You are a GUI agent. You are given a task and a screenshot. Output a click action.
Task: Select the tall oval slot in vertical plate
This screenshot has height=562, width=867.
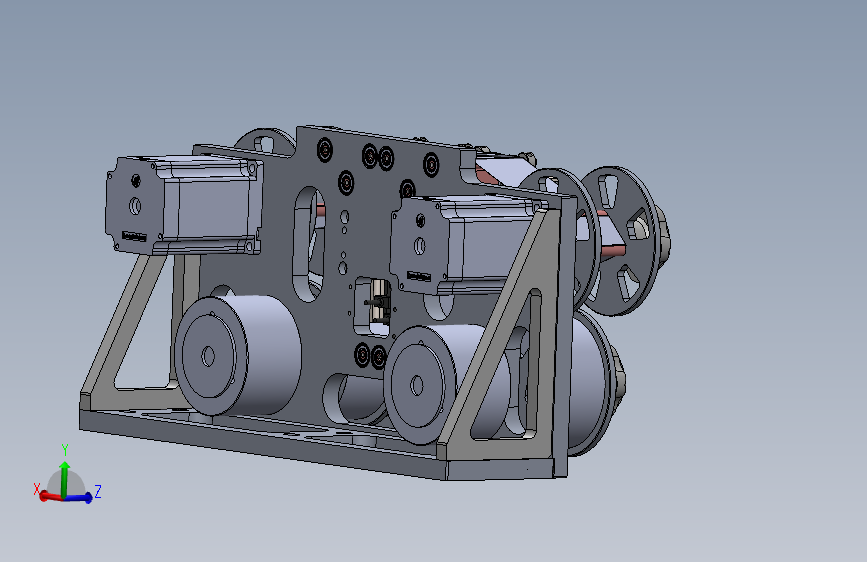coord(309,243)
